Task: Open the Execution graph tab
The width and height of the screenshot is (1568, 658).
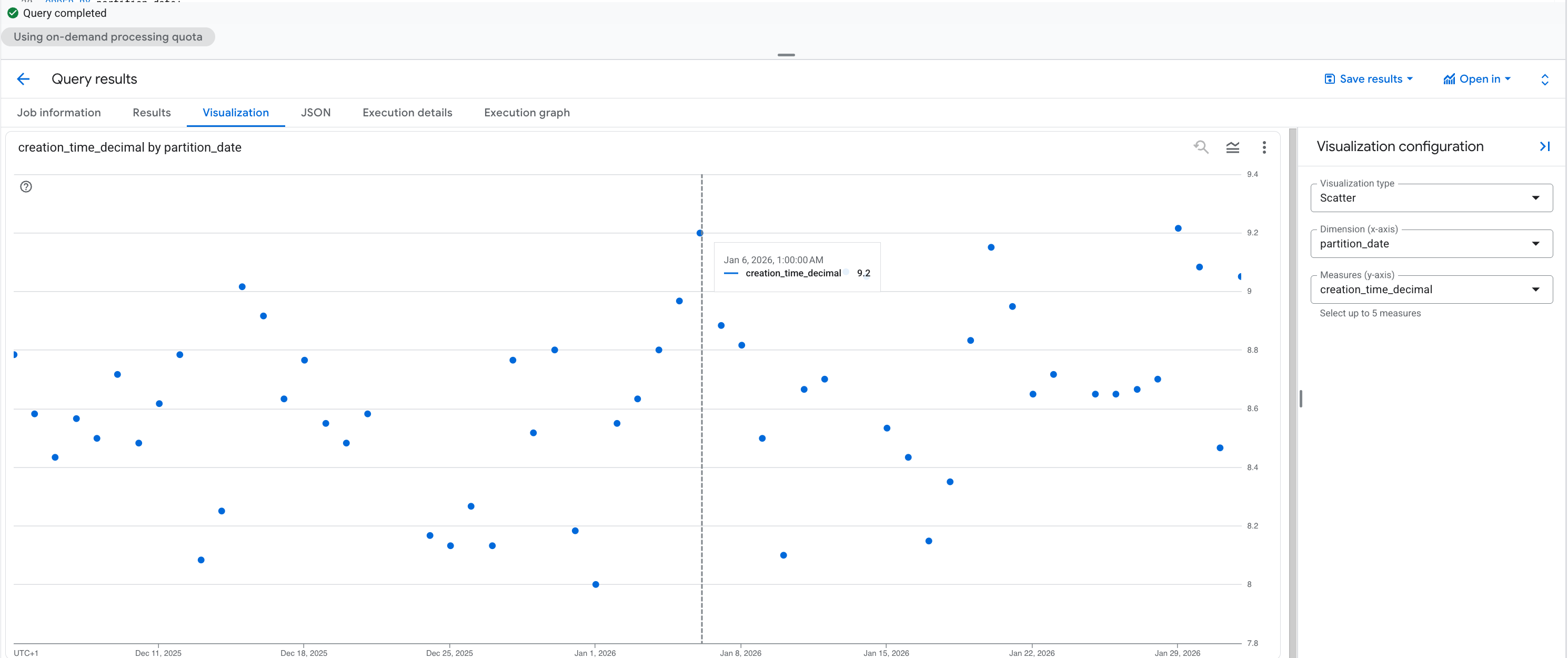Action: click(527, 113)
